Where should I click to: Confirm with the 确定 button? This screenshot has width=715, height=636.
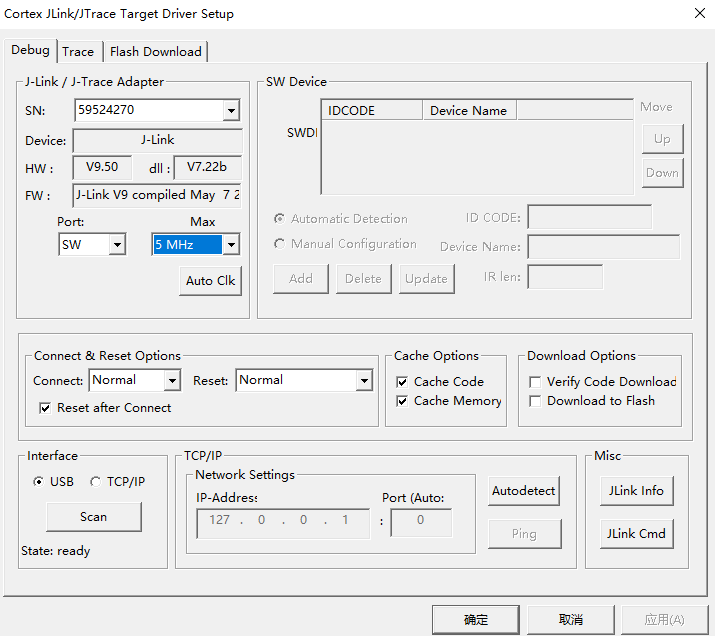tap(476, 620)
